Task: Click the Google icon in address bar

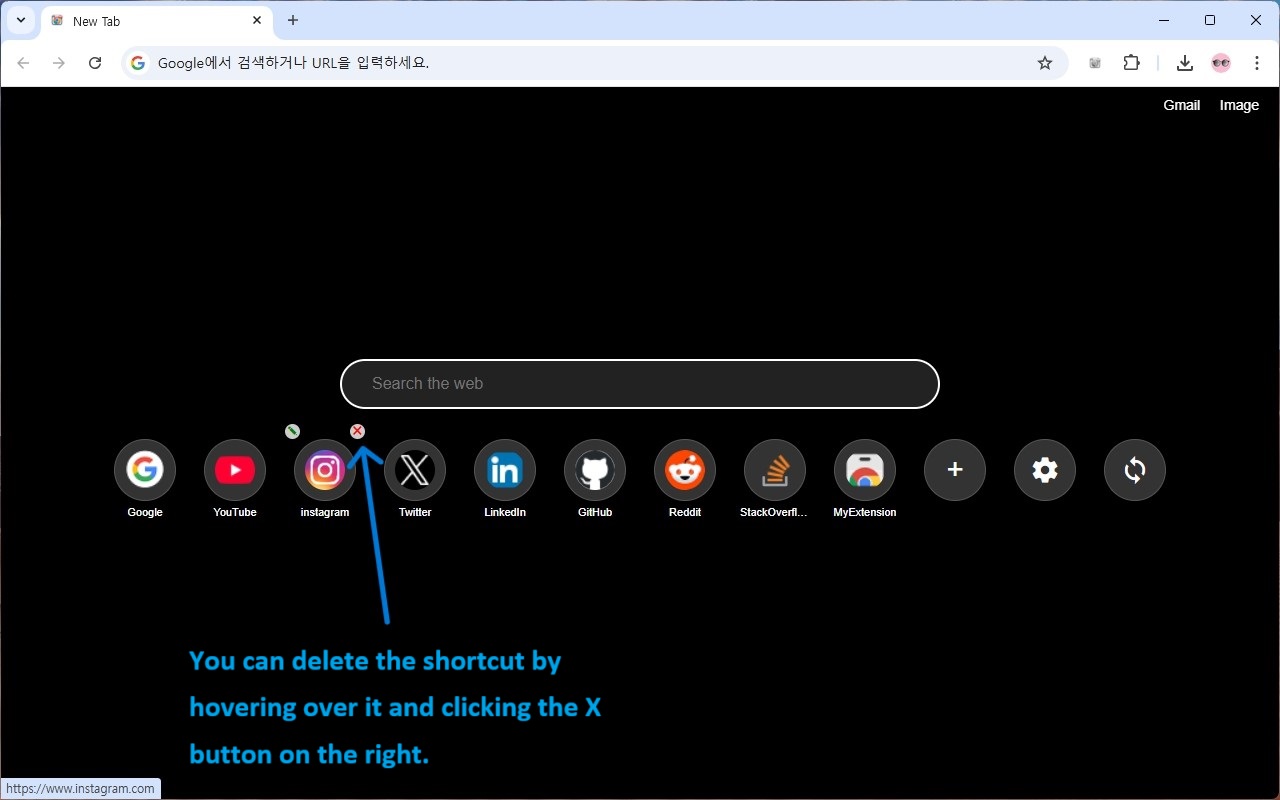Action: (x=138, y=63)
